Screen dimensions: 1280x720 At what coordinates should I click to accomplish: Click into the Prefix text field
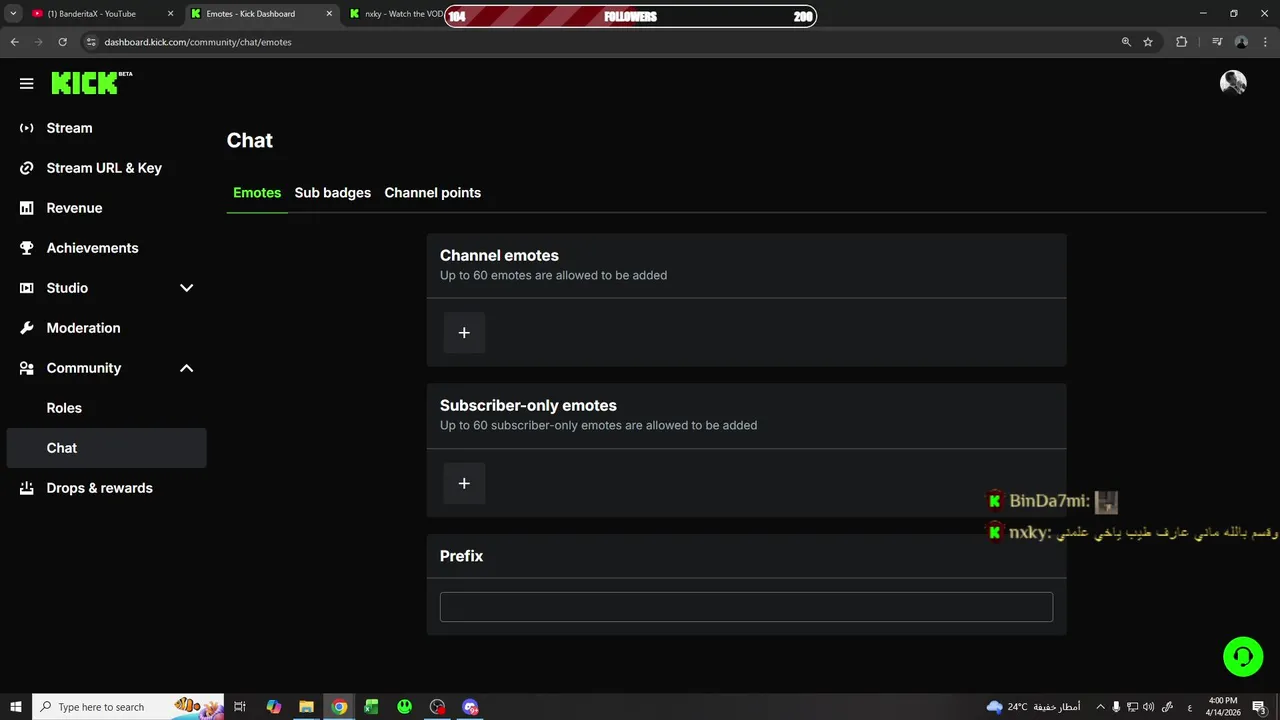746,607
